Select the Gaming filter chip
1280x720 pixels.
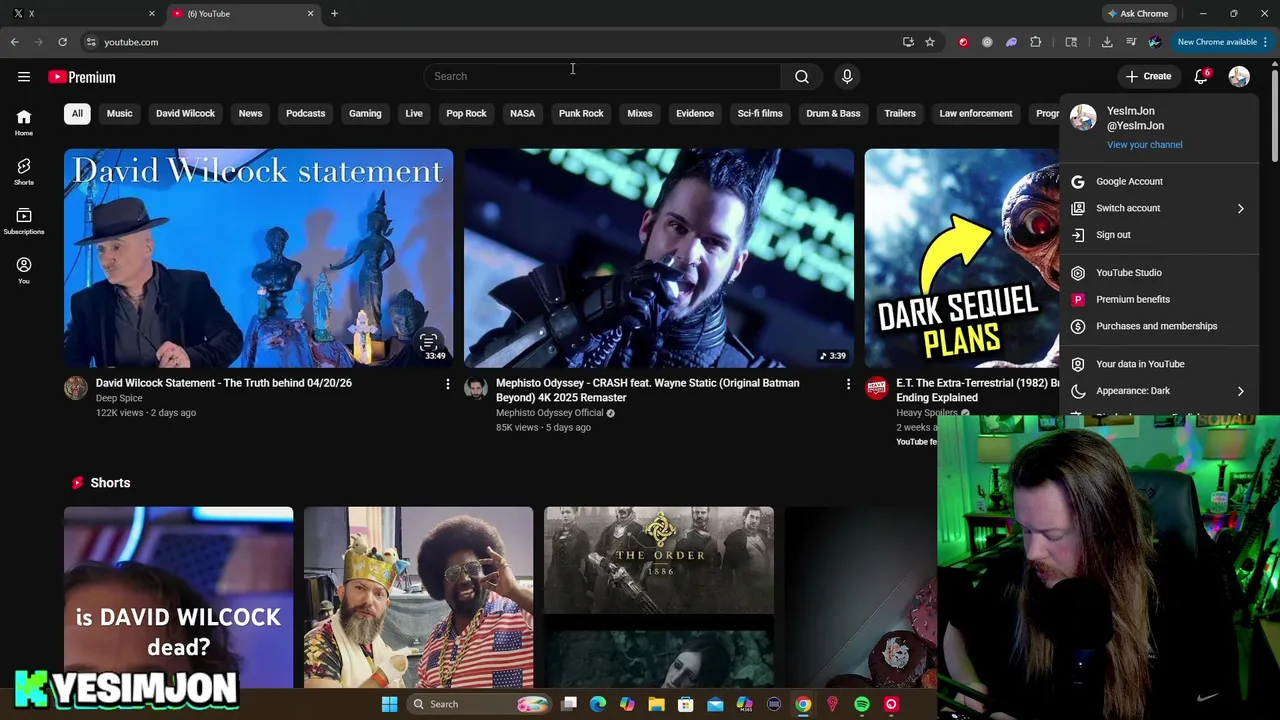point(365,113)
